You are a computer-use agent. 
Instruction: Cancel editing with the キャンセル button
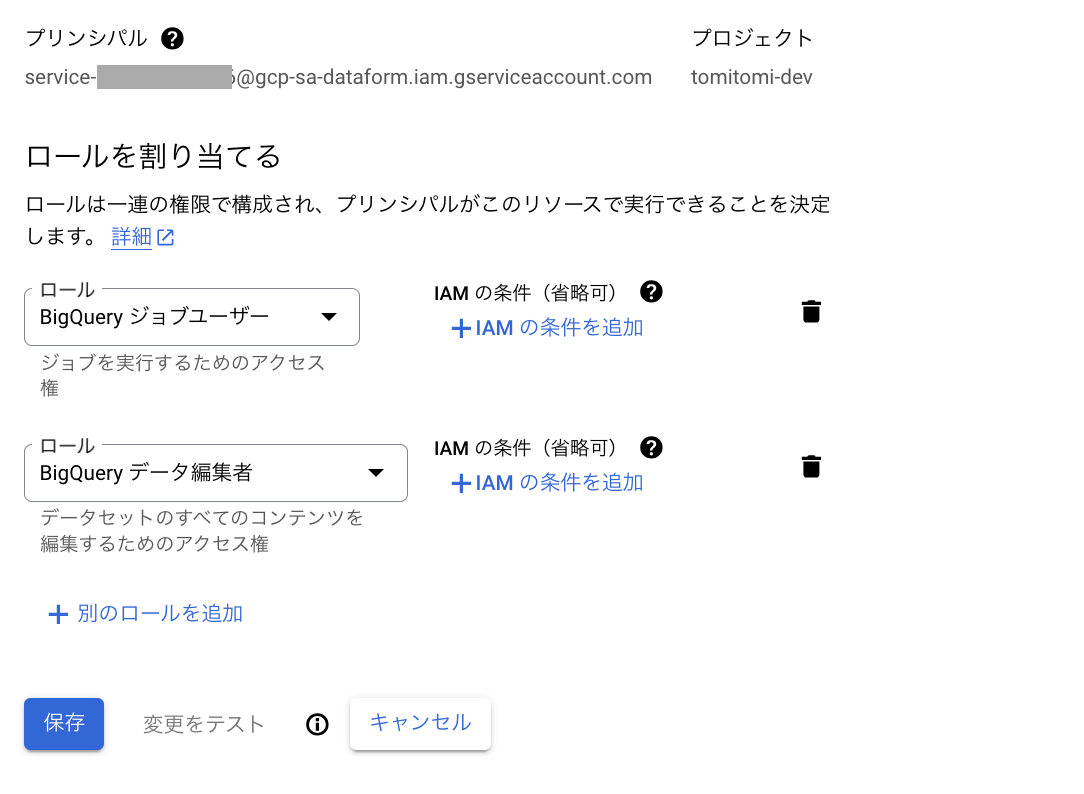point(420,723)
